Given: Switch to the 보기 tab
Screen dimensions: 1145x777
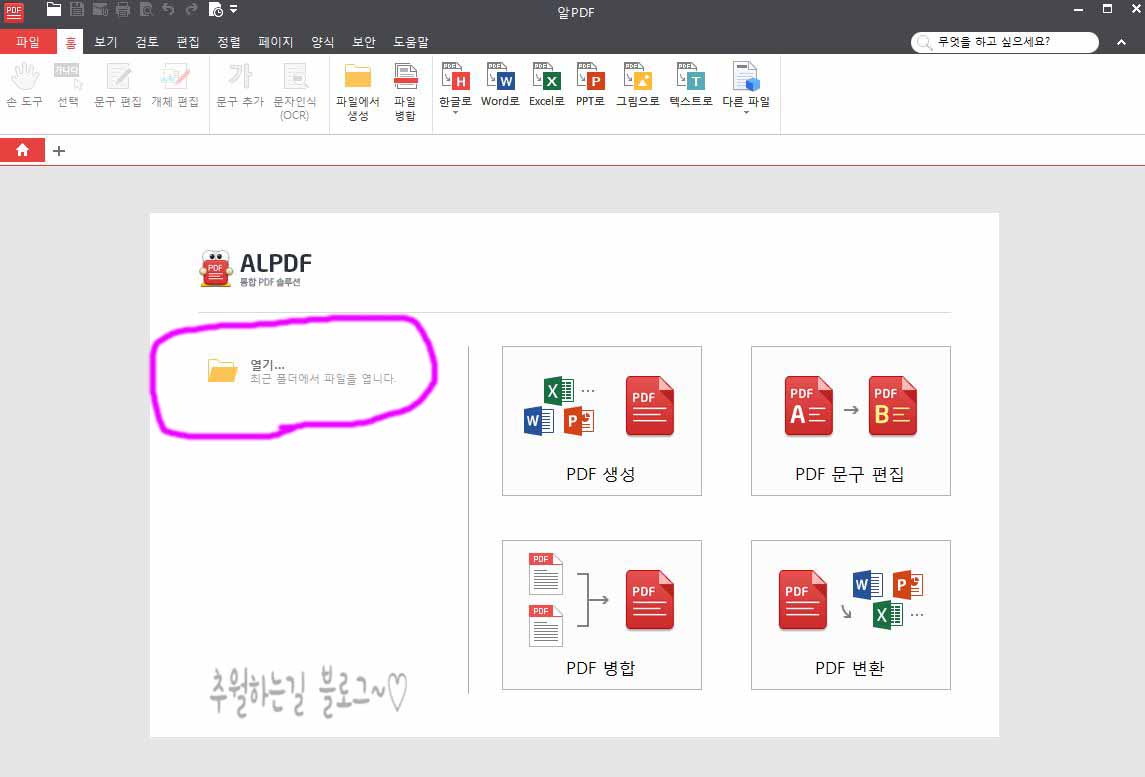Looking at the screenshot, I should tap(106, 42).
